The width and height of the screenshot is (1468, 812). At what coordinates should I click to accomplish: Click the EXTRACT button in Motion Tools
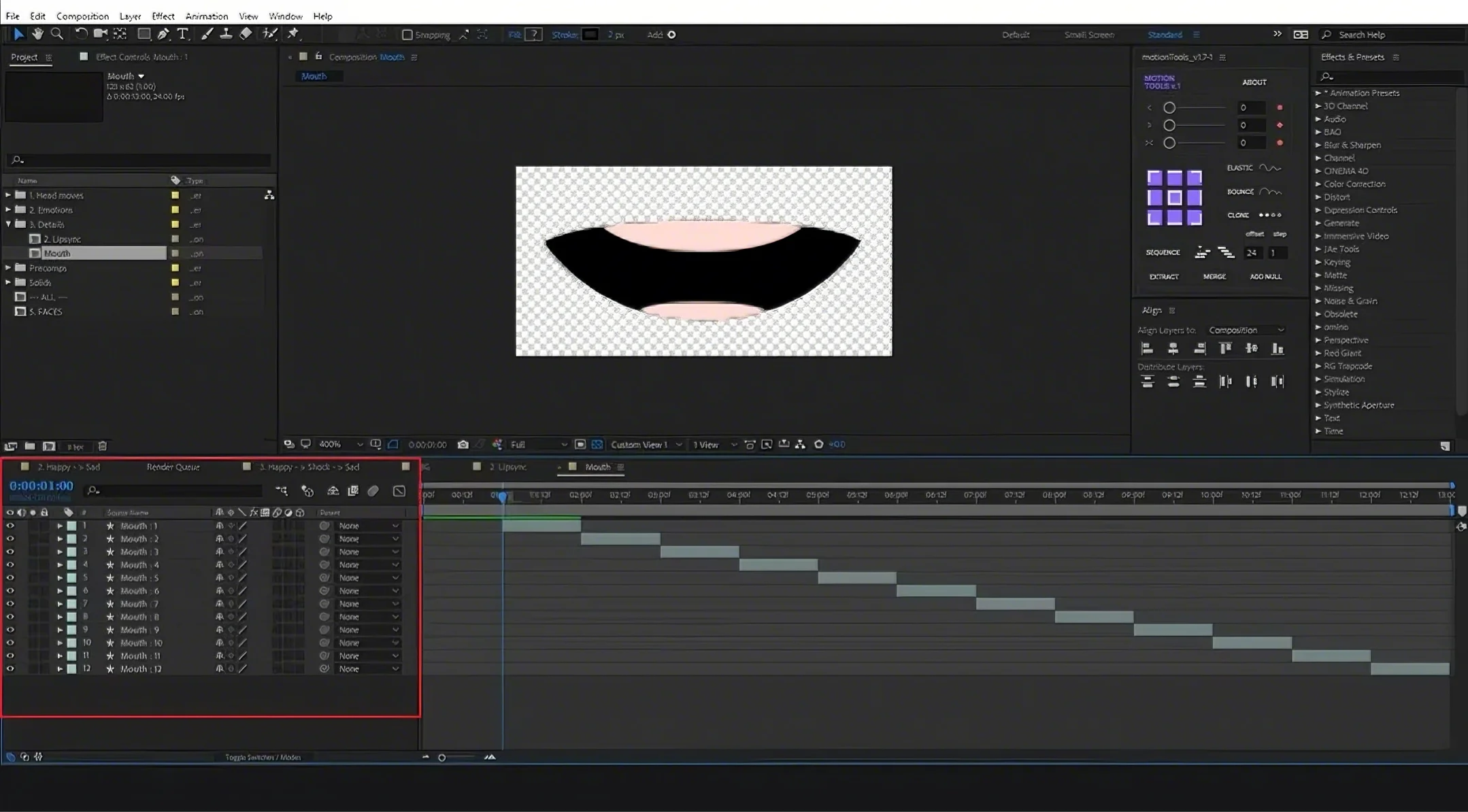[x=1163, y=277]
